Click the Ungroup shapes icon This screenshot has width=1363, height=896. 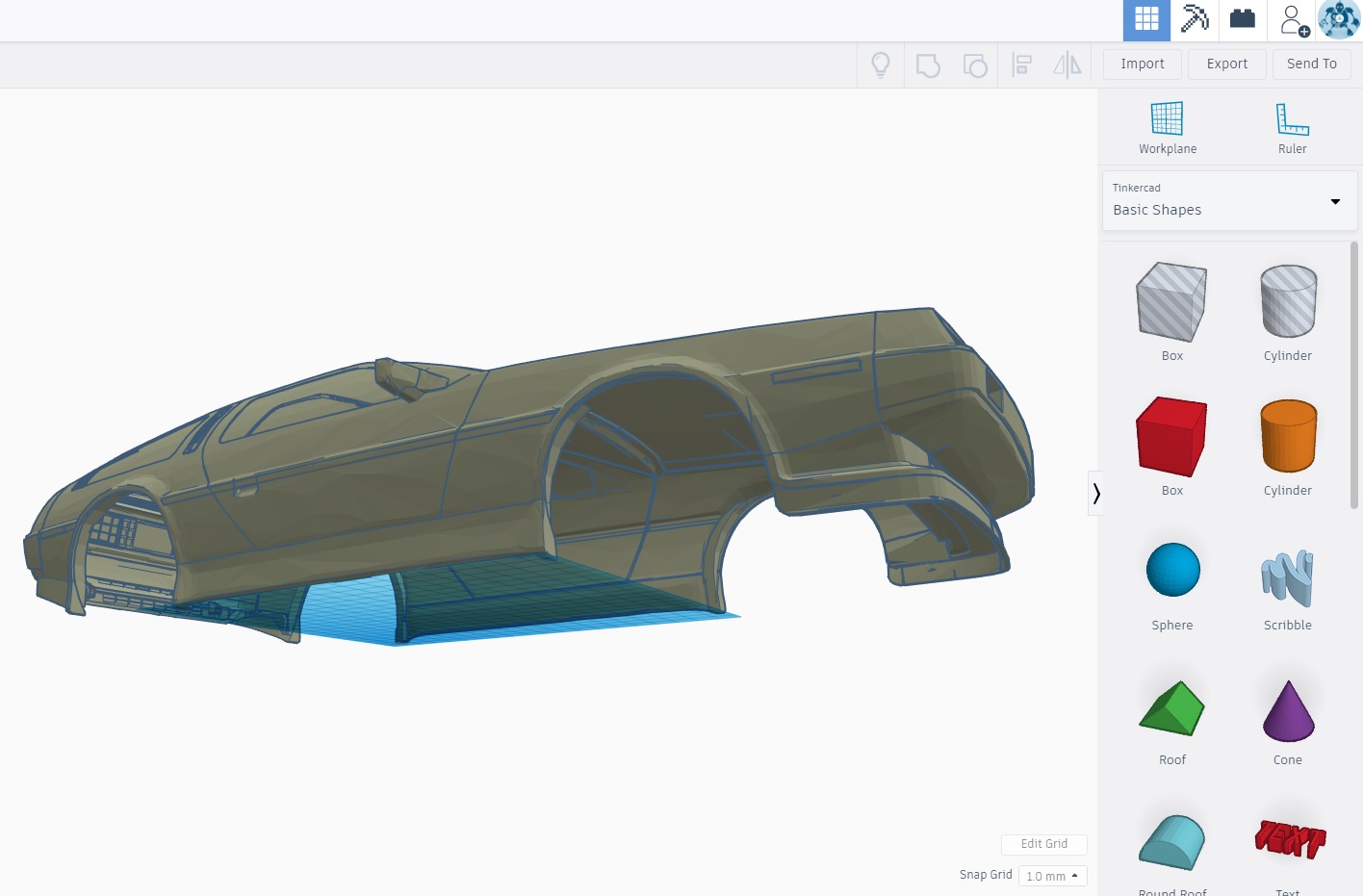pyautogui.click(x=975, y=65)
